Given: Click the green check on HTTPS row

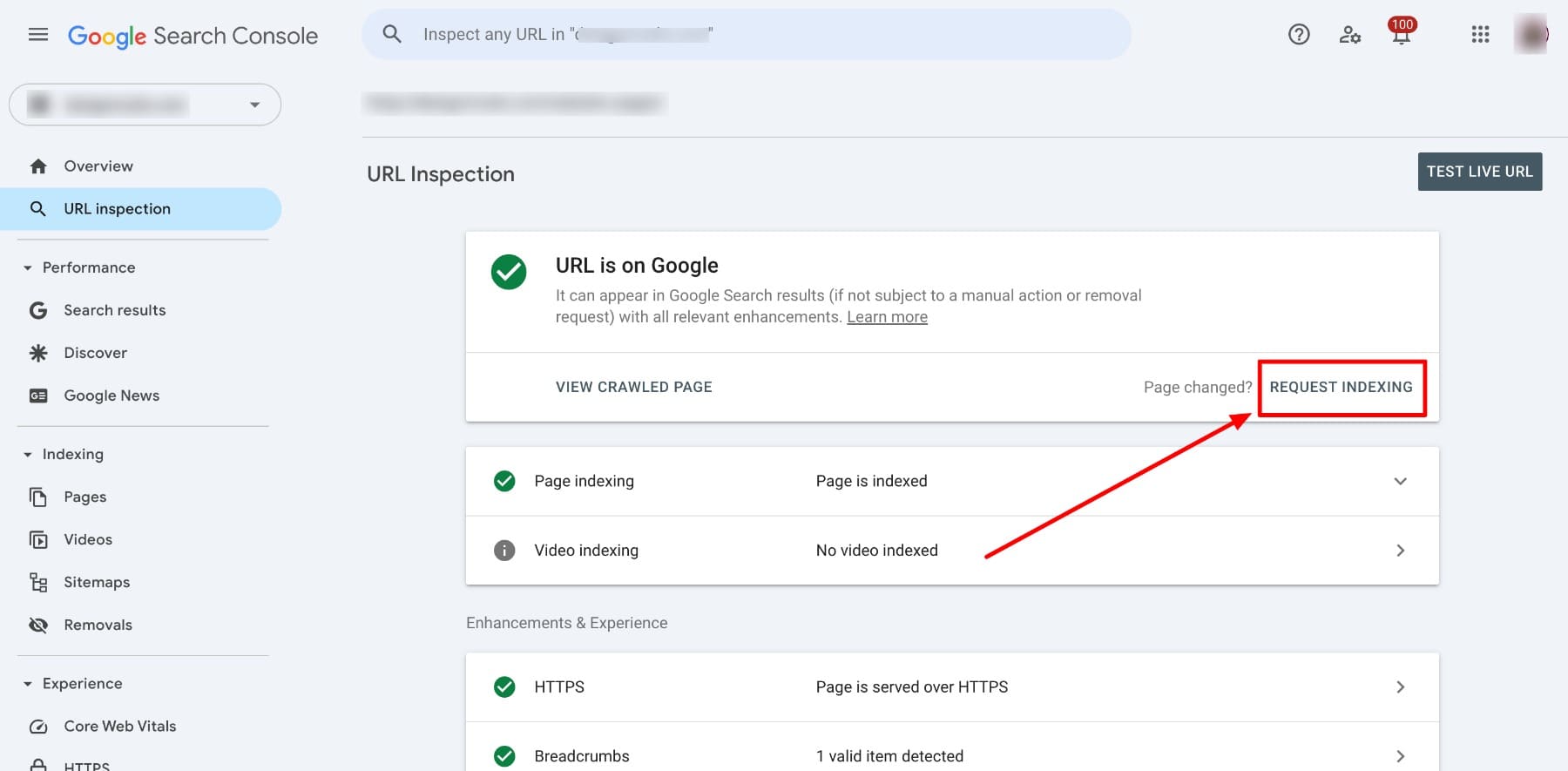Looking at the screenshot, I should (x=504, y=687).
